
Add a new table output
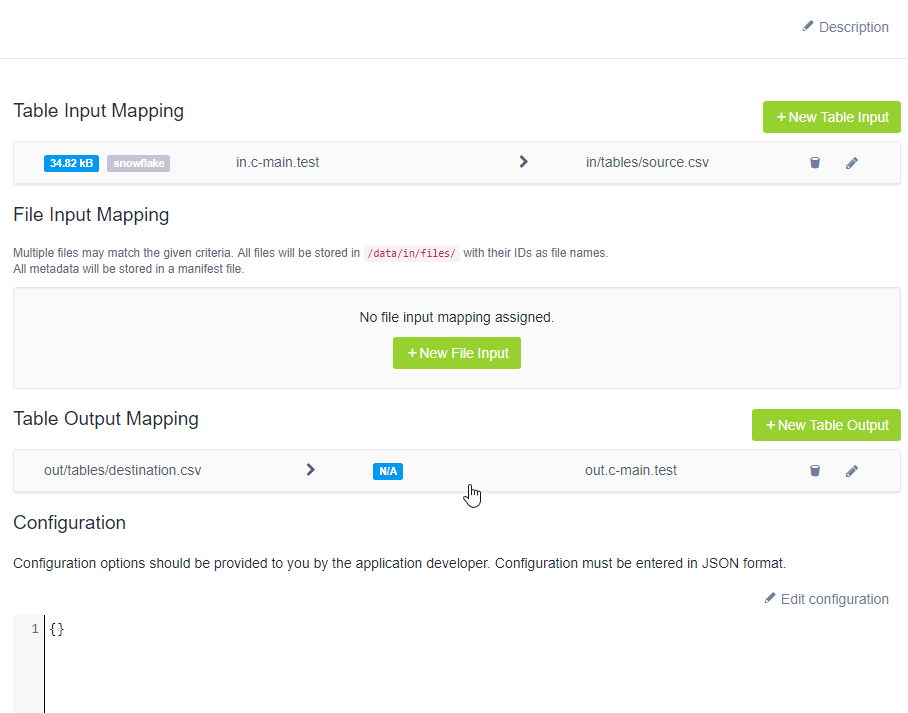click(826, 425)
